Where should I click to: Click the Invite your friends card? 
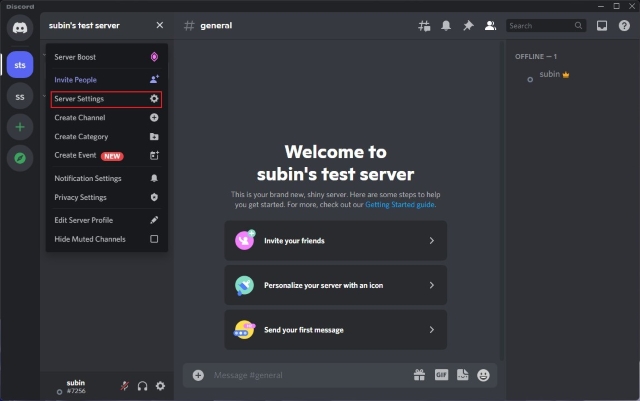coord(336,241)
